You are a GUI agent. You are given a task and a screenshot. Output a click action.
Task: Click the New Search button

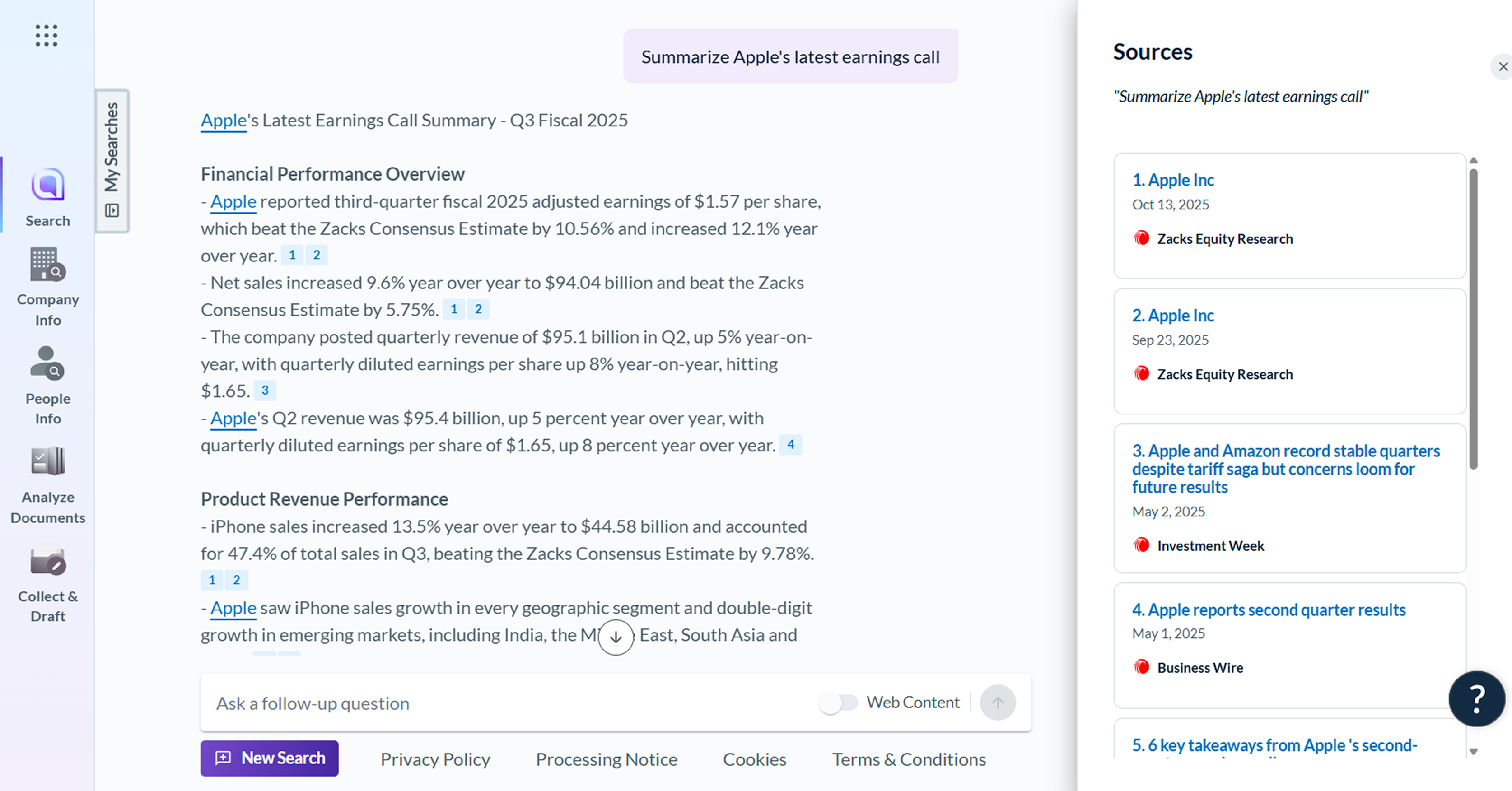click(x=270, y=758)
